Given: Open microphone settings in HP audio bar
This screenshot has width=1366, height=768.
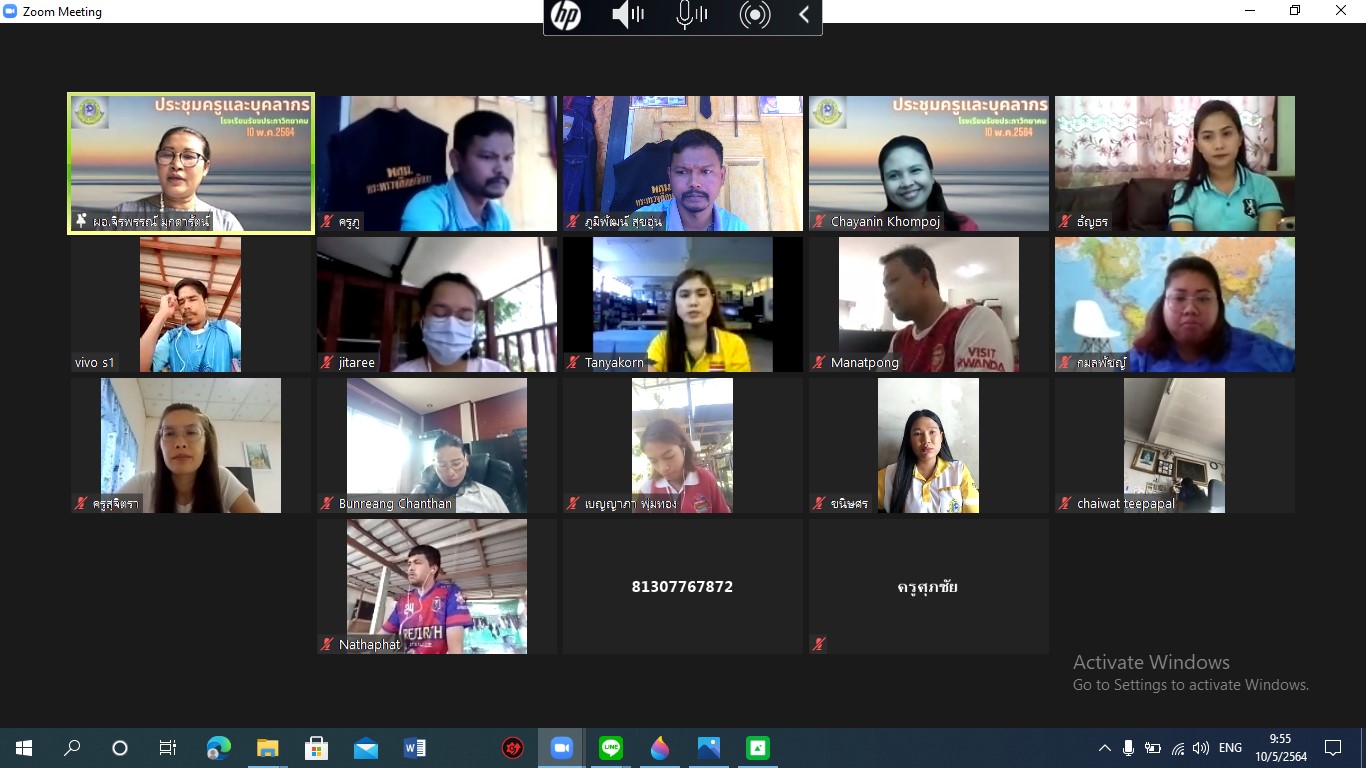Looking at the screenshot, I should tap(691, 16).
